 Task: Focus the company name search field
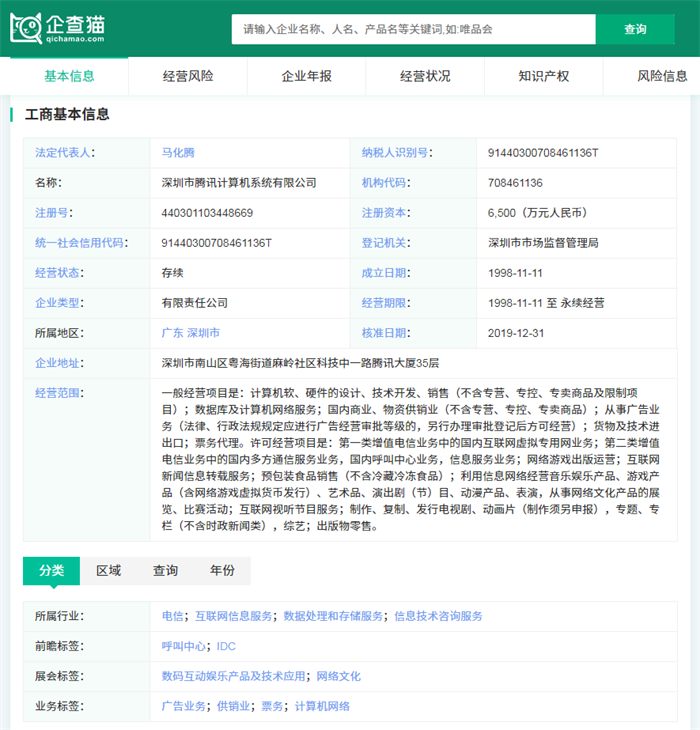pyautogui.click(x=413, y=29)
